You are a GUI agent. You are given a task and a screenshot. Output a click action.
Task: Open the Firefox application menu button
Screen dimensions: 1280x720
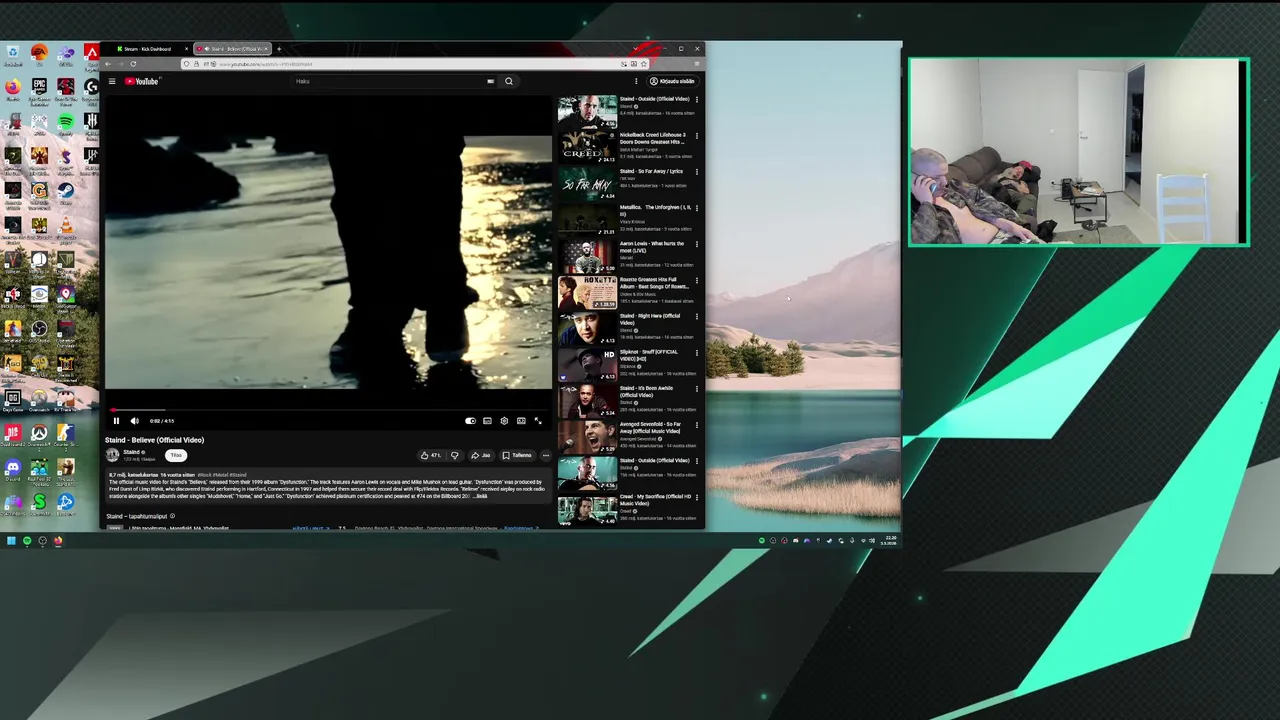(697, 64)
